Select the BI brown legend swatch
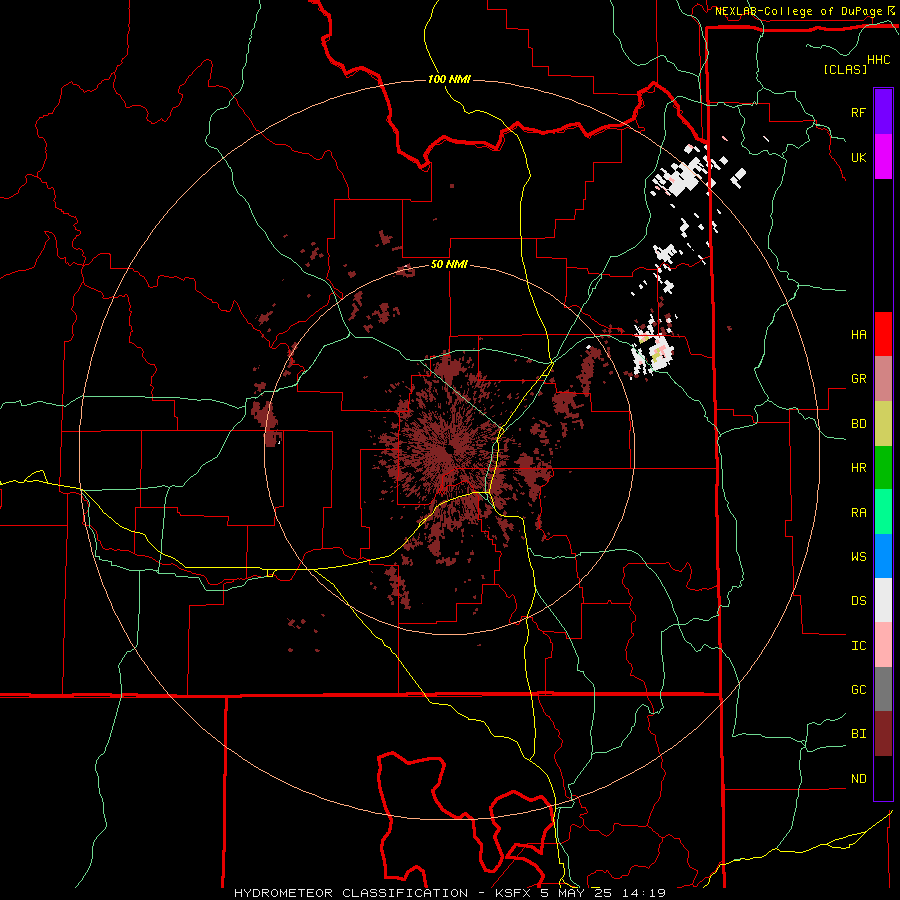The width and height of the screenshot is (900, 900). [883, 734]
